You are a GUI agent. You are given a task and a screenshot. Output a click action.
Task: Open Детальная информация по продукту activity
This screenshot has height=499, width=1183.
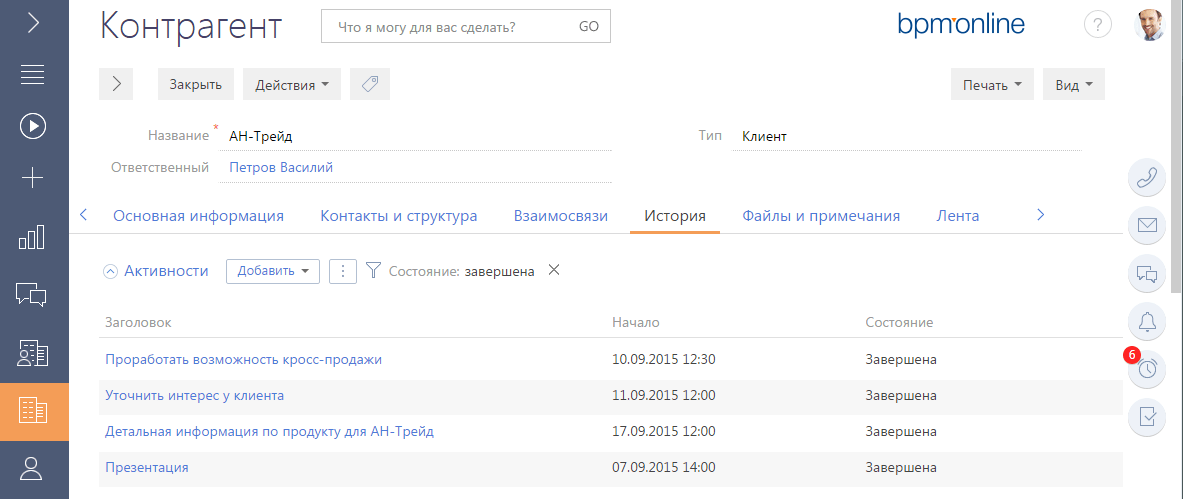click(269, 432)
